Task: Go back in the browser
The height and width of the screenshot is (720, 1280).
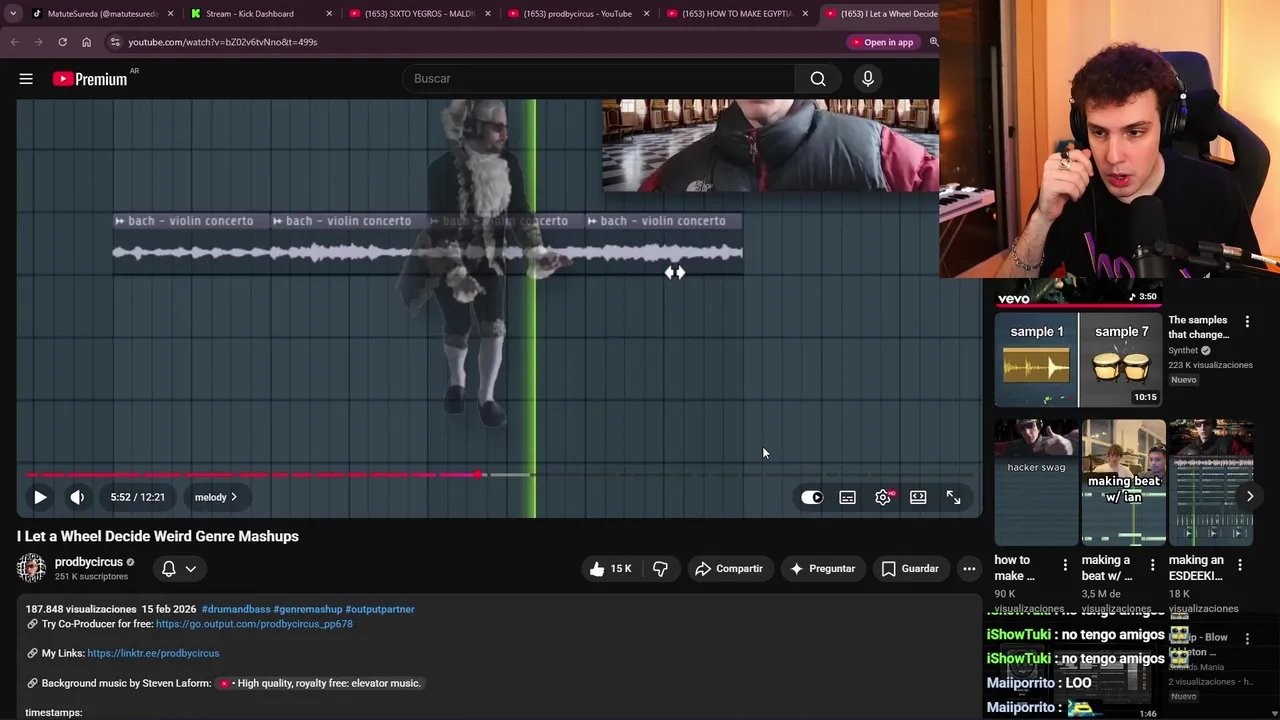Action: point(14,42)
